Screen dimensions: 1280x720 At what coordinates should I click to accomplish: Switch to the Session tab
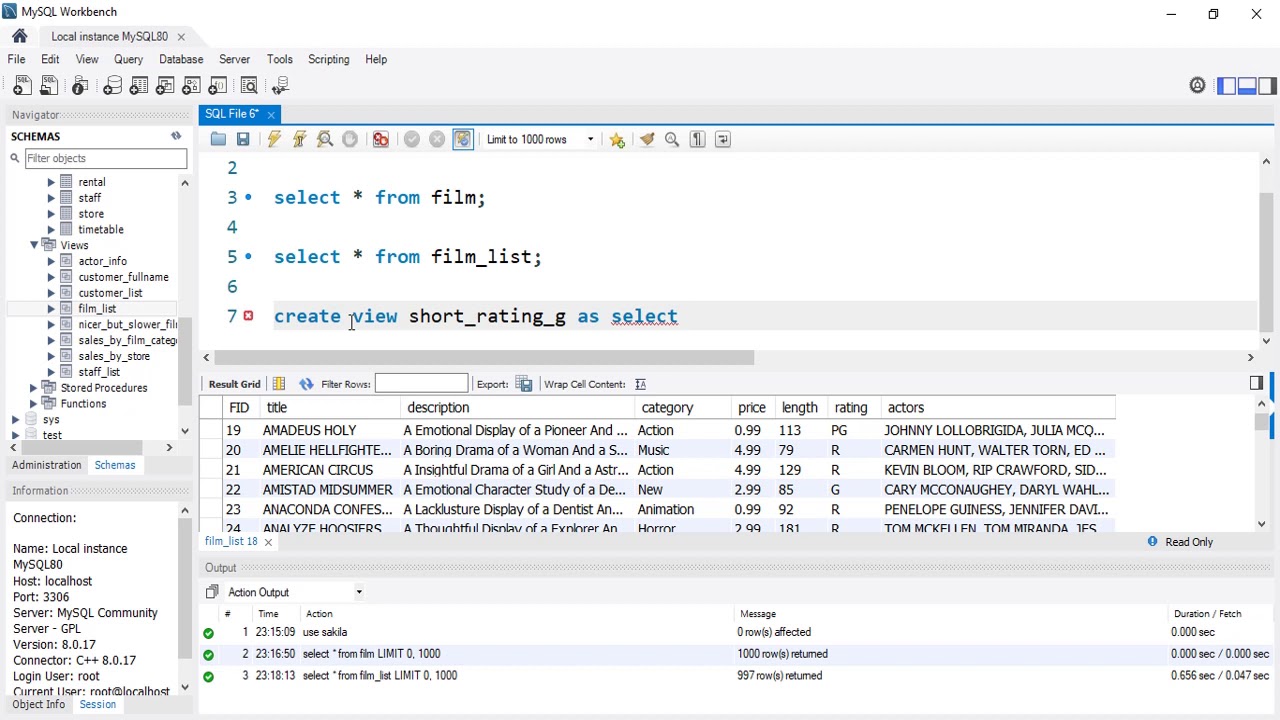pos(98,704)
